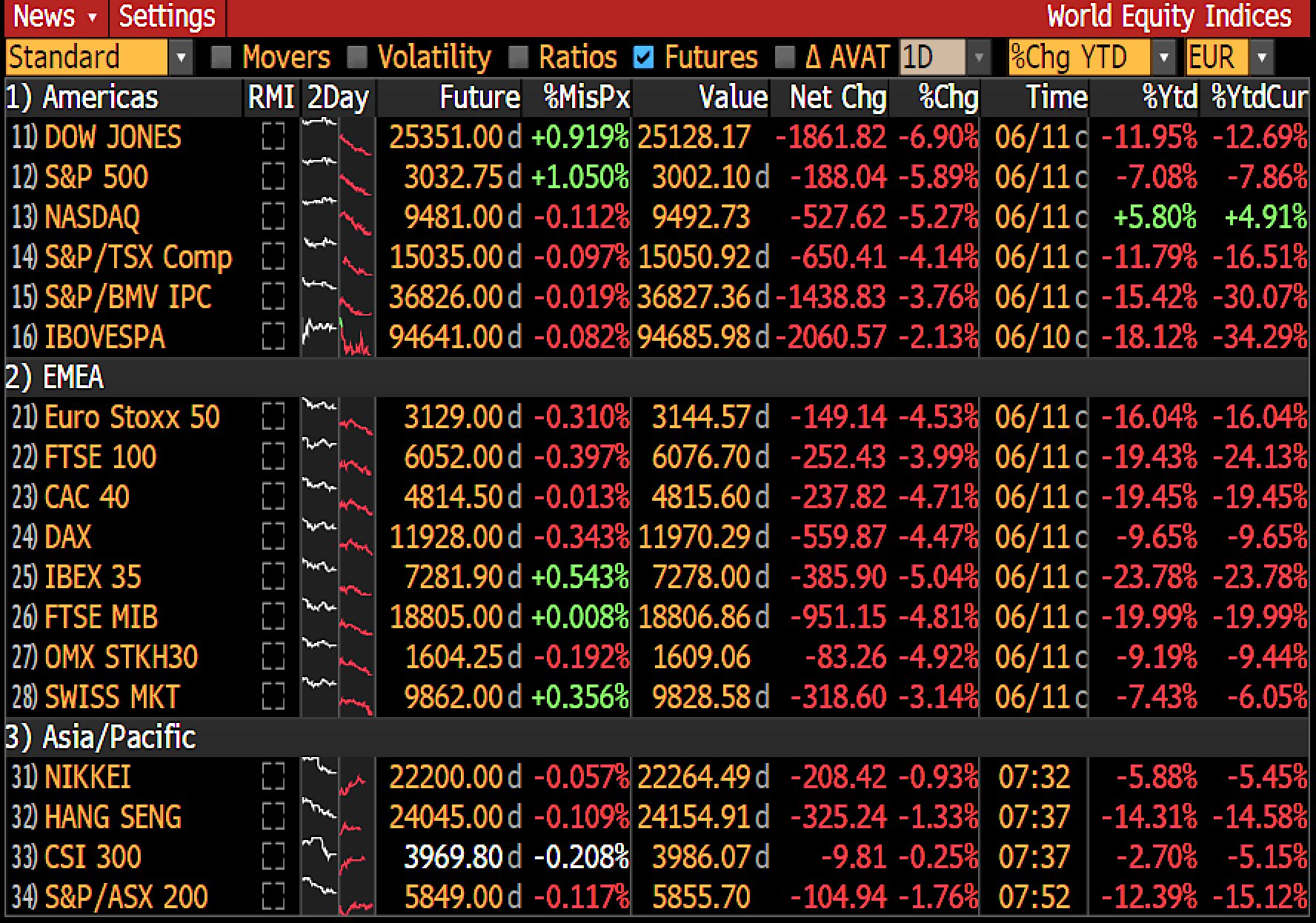The image size is (1316, 923).
Task: Enable the Volatility checkbox
Action: coord(357,57)
